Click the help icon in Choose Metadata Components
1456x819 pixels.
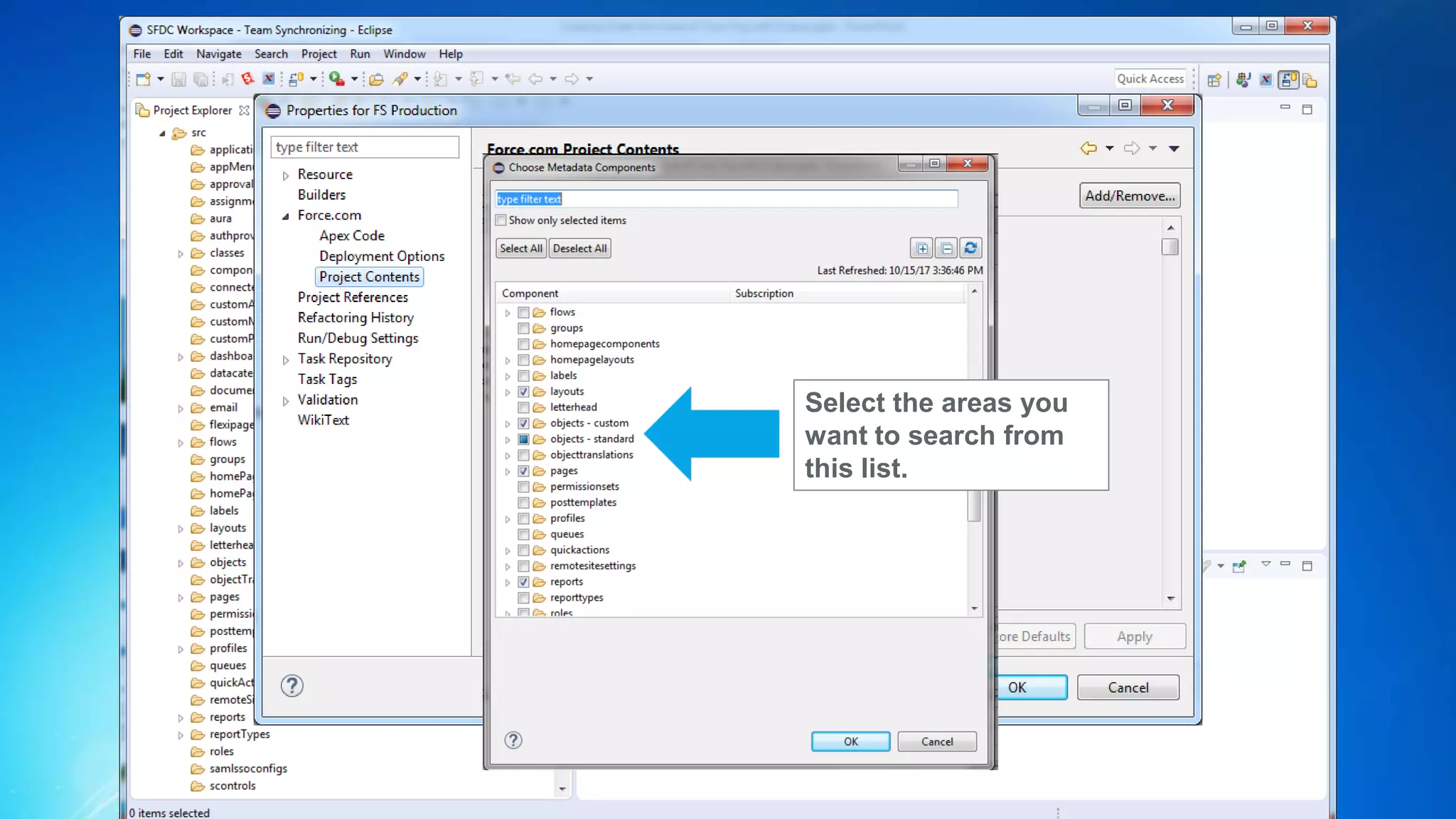[x=513, y=740]
